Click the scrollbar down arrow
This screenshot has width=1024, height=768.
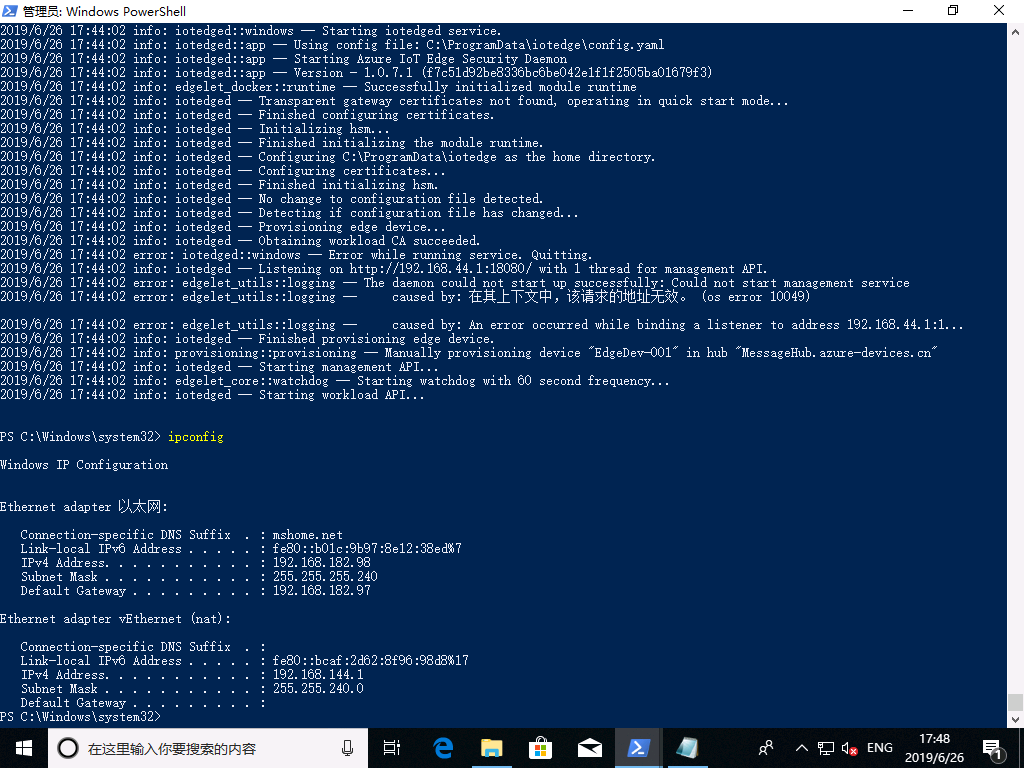(1016, 718)
